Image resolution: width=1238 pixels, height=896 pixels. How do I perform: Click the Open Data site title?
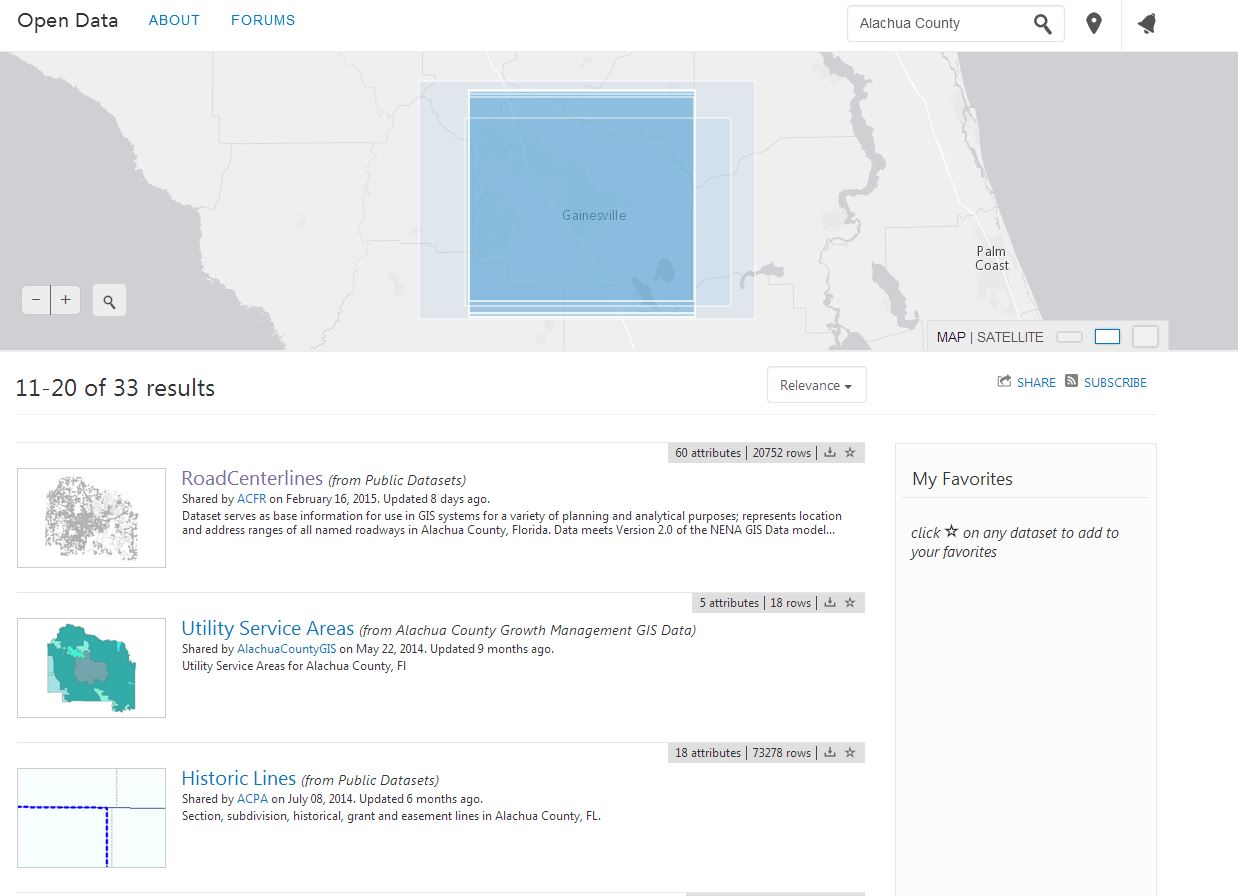67,20
